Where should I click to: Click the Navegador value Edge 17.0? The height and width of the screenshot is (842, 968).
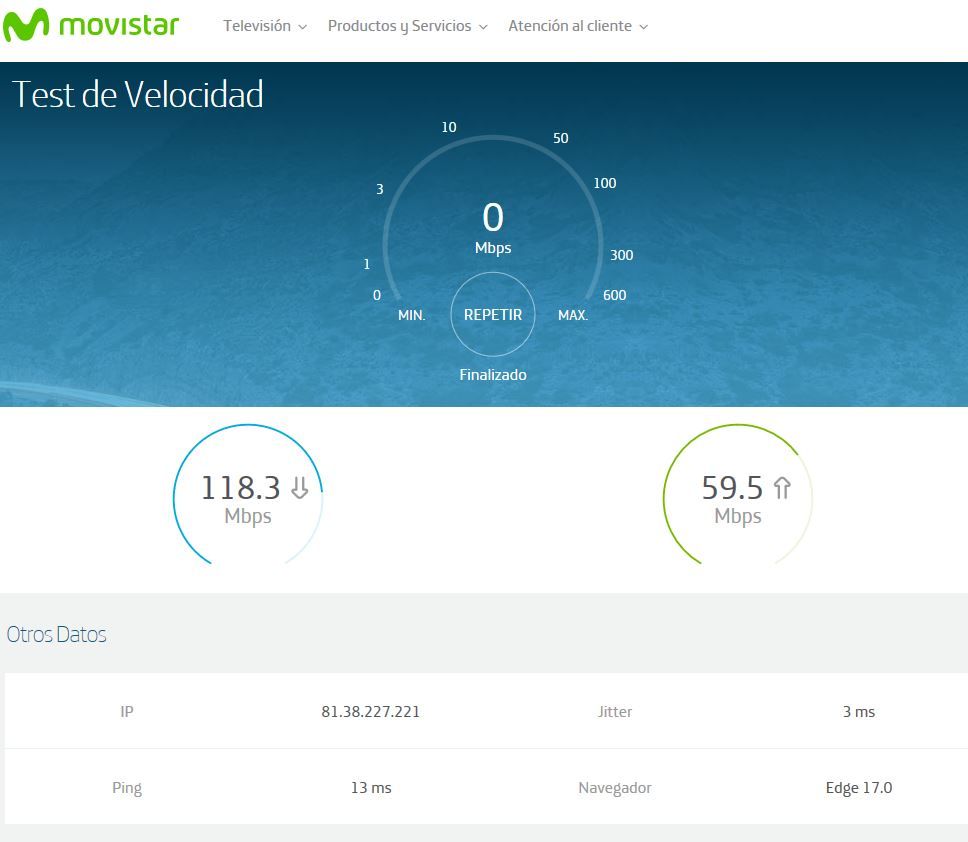coord(858,788)
